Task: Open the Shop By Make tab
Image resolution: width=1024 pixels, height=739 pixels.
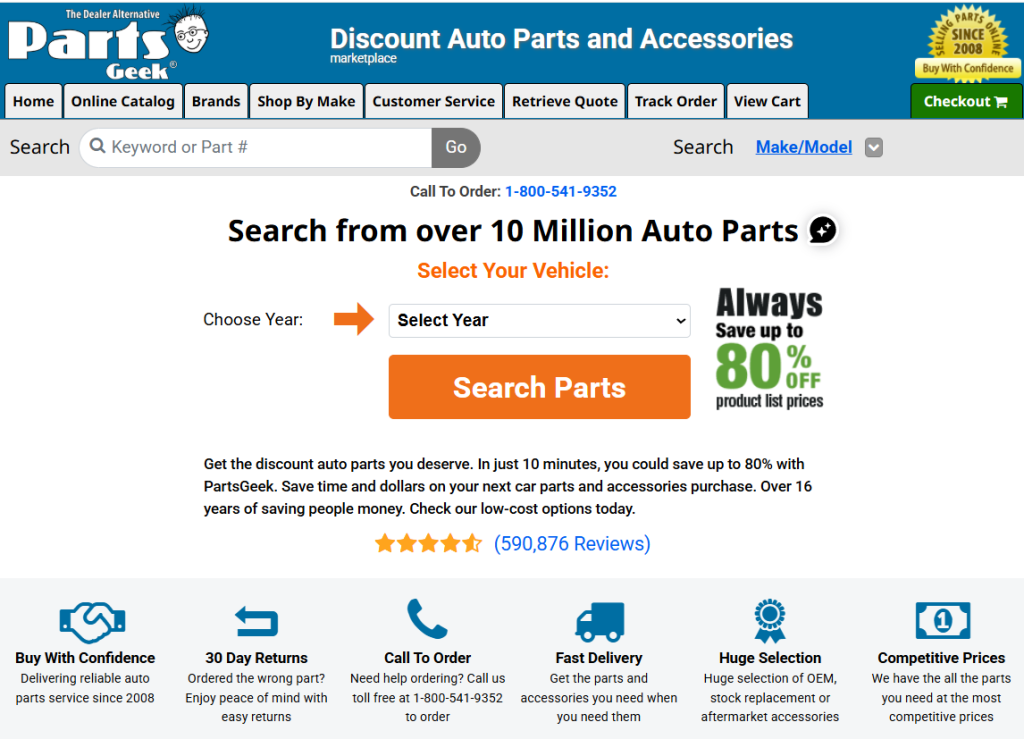Action: coord(306,101)
